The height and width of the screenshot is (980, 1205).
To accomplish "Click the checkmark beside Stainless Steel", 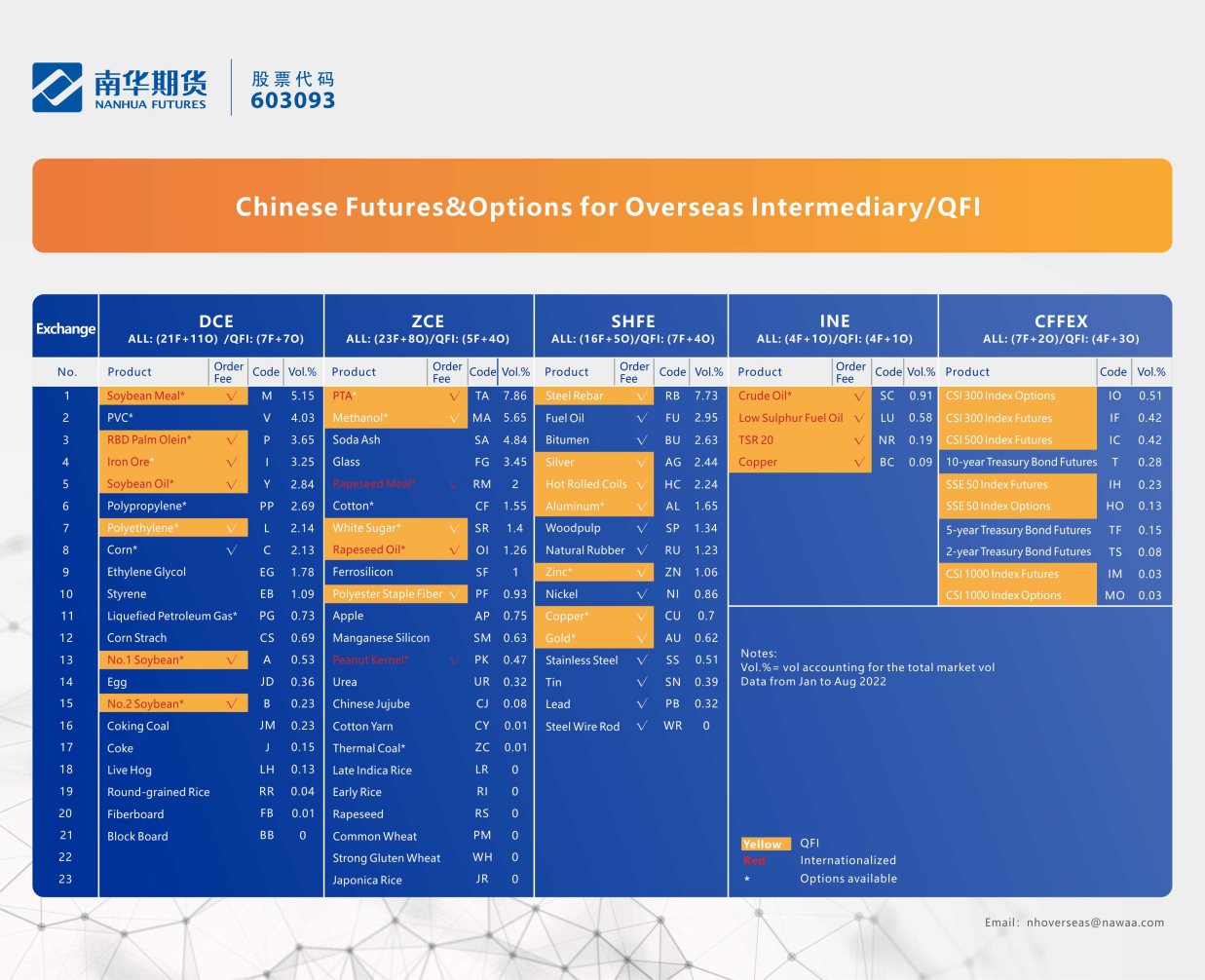I will tap(641, 660).
